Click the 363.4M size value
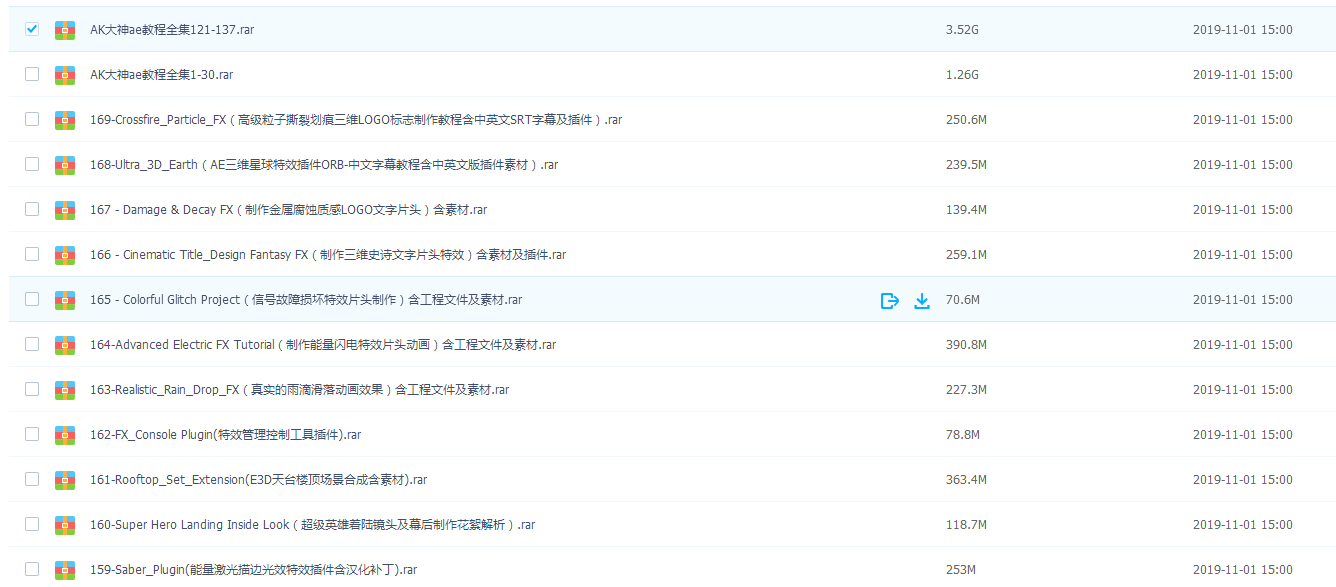 [966, 480]
